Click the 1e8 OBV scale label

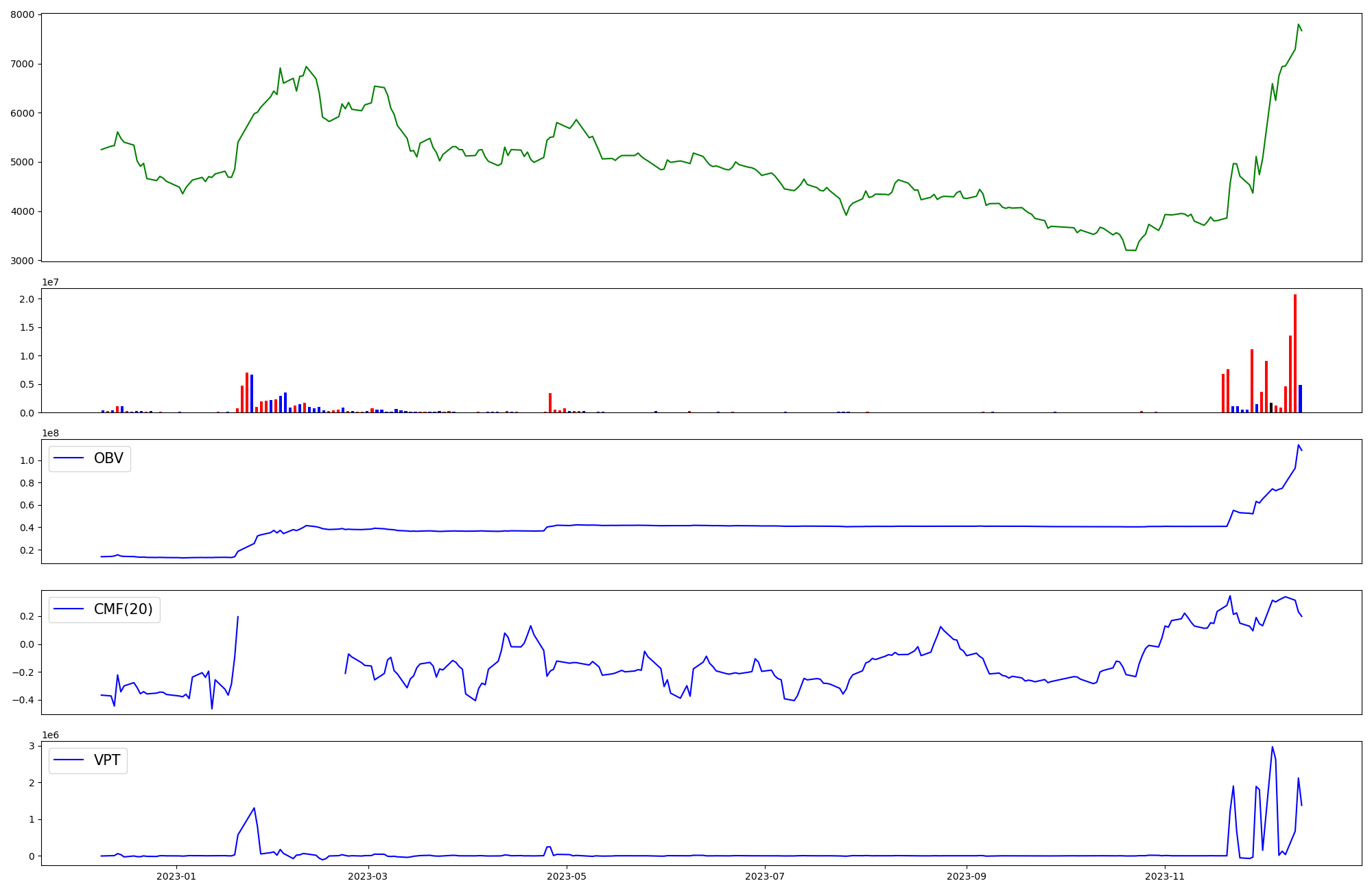[x=50, y=433]
